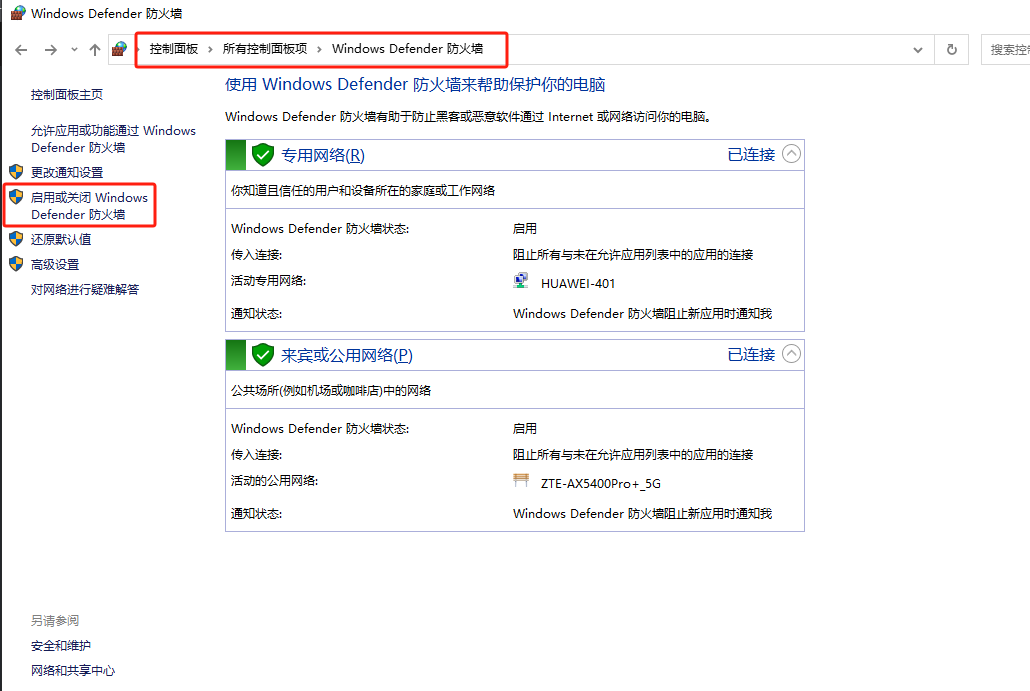Open 控制面板主页 link

click(67, 95)
